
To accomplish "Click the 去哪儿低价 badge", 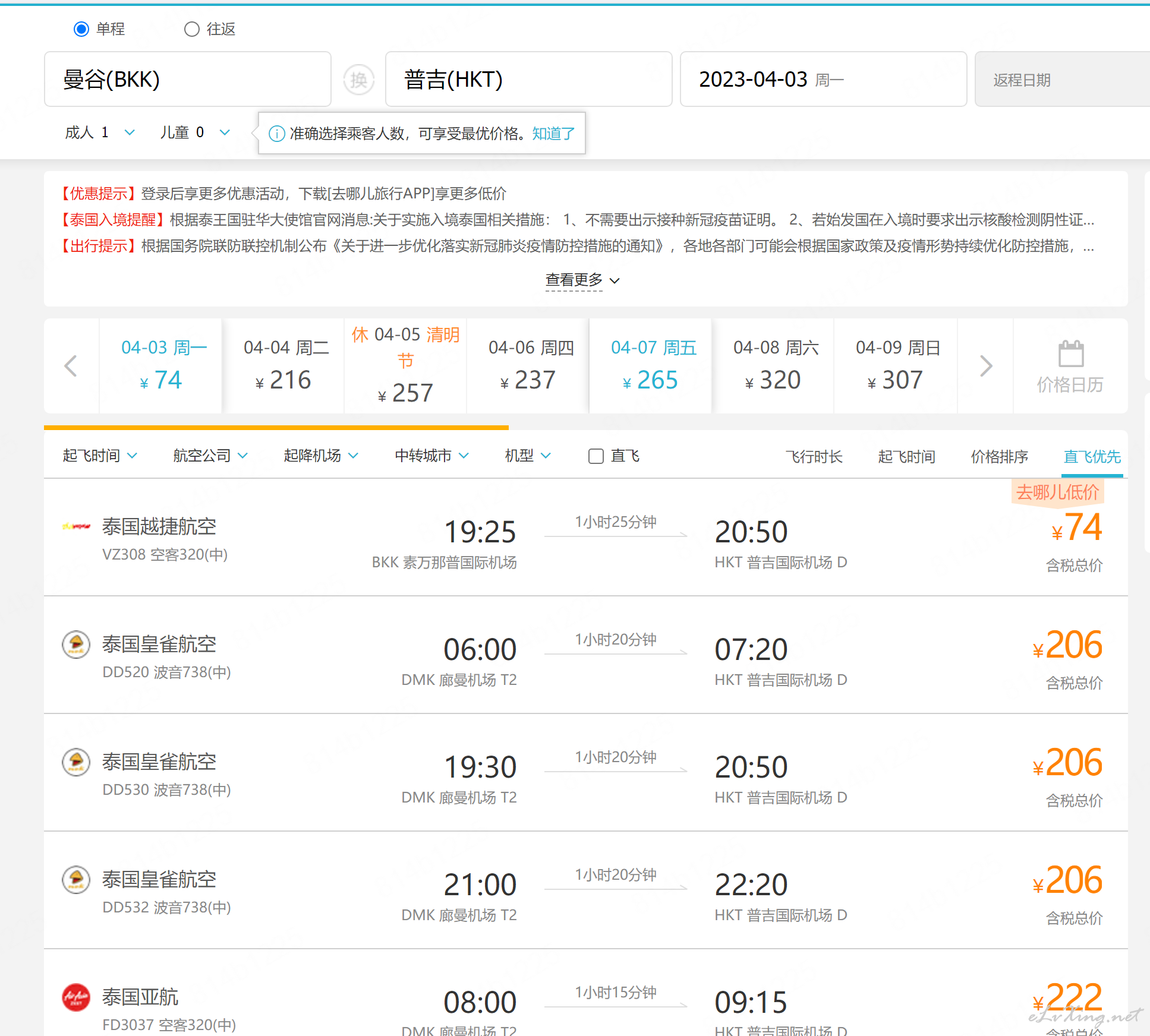I will coord(1057,492).
